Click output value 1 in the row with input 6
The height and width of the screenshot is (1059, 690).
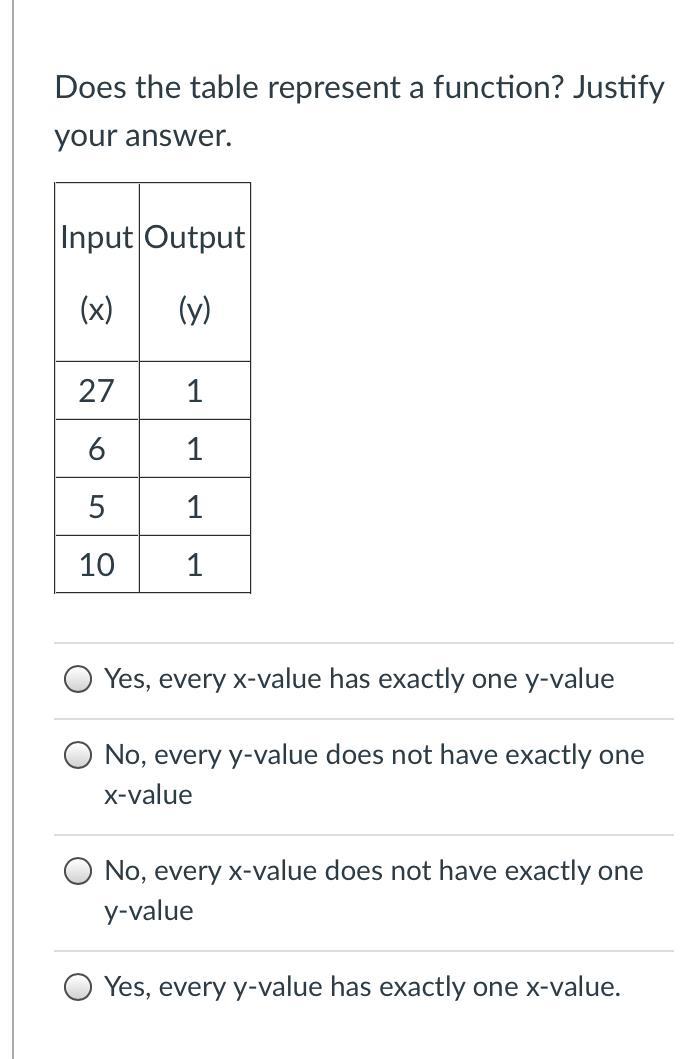(194, 448)
